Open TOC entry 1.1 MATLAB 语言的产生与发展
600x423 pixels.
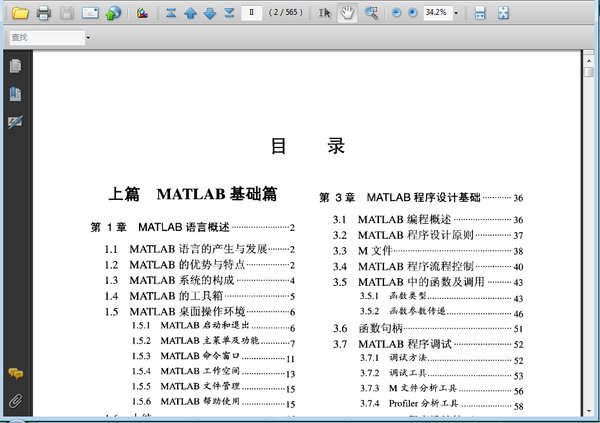click(199, 249)
